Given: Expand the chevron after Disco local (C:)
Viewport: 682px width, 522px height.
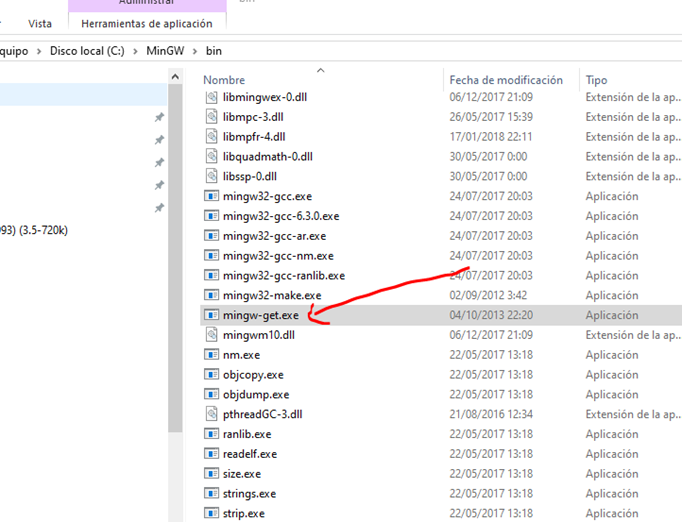Looking at the screenshot, I should coord(138,50).
